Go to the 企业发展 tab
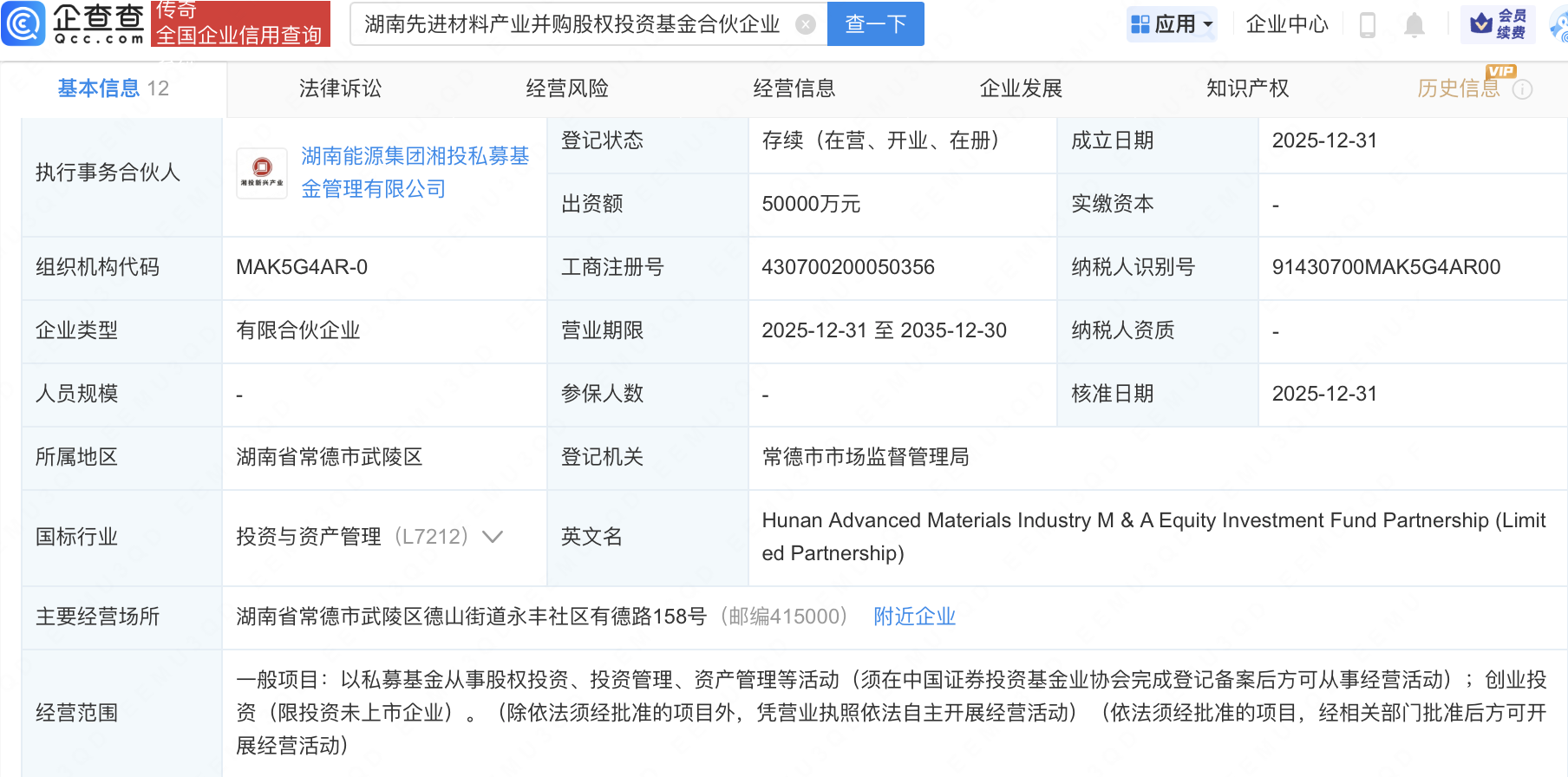The image size is (1568, 777). click(x=1021, y=88)
